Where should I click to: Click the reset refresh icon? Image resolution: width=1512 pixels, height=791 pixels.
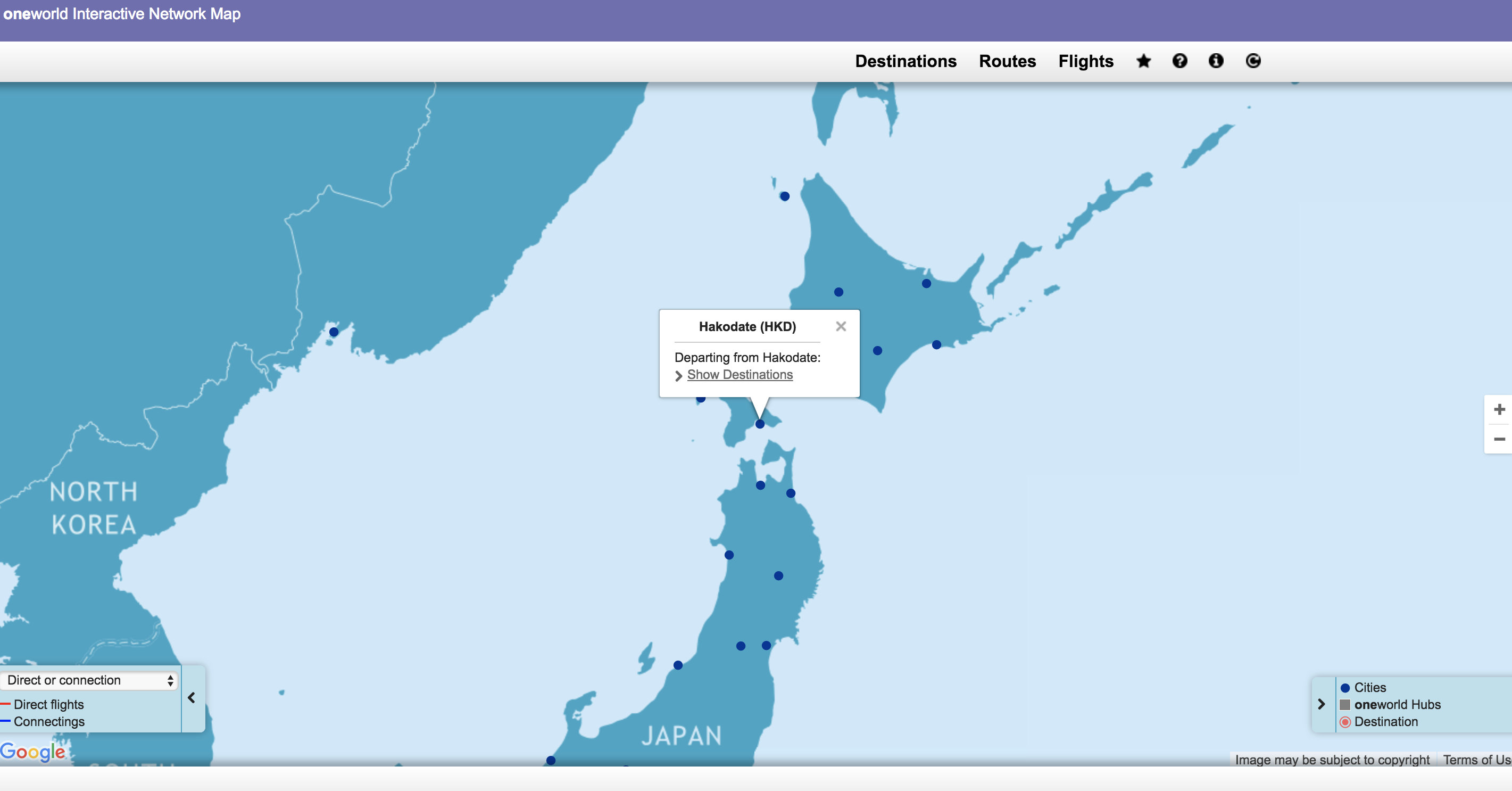click(1253, 61)
